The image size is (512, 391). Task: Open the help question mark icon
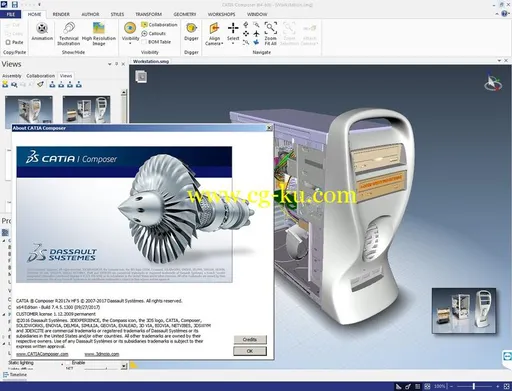(x=505, y=14)
